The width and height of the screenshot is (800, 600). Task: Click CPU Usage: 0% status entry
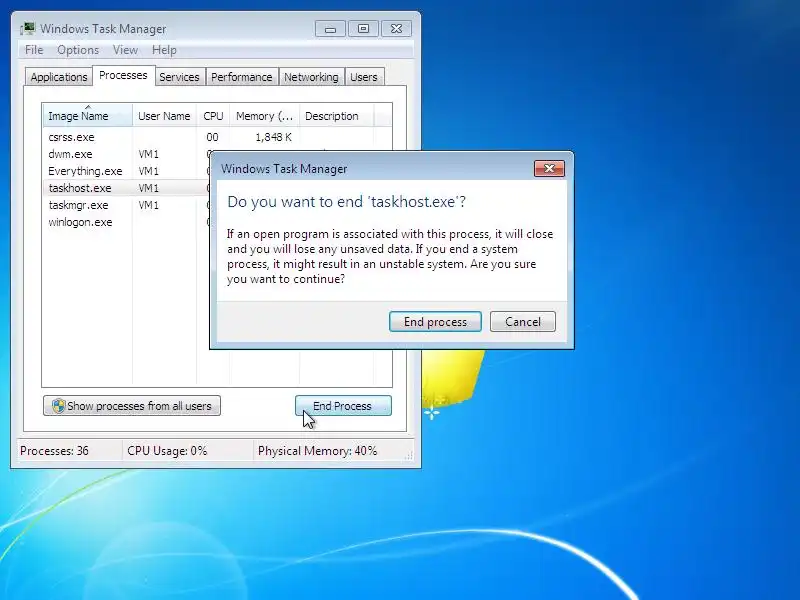pyautogui.click(x=167, y=451)
